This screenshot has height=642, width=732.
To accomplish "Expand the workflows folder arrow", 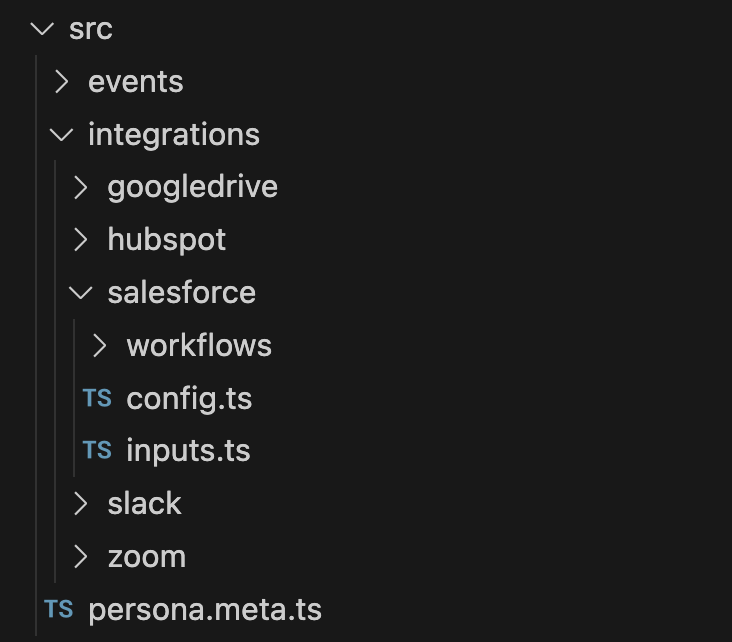I will (x=100, y=346).
